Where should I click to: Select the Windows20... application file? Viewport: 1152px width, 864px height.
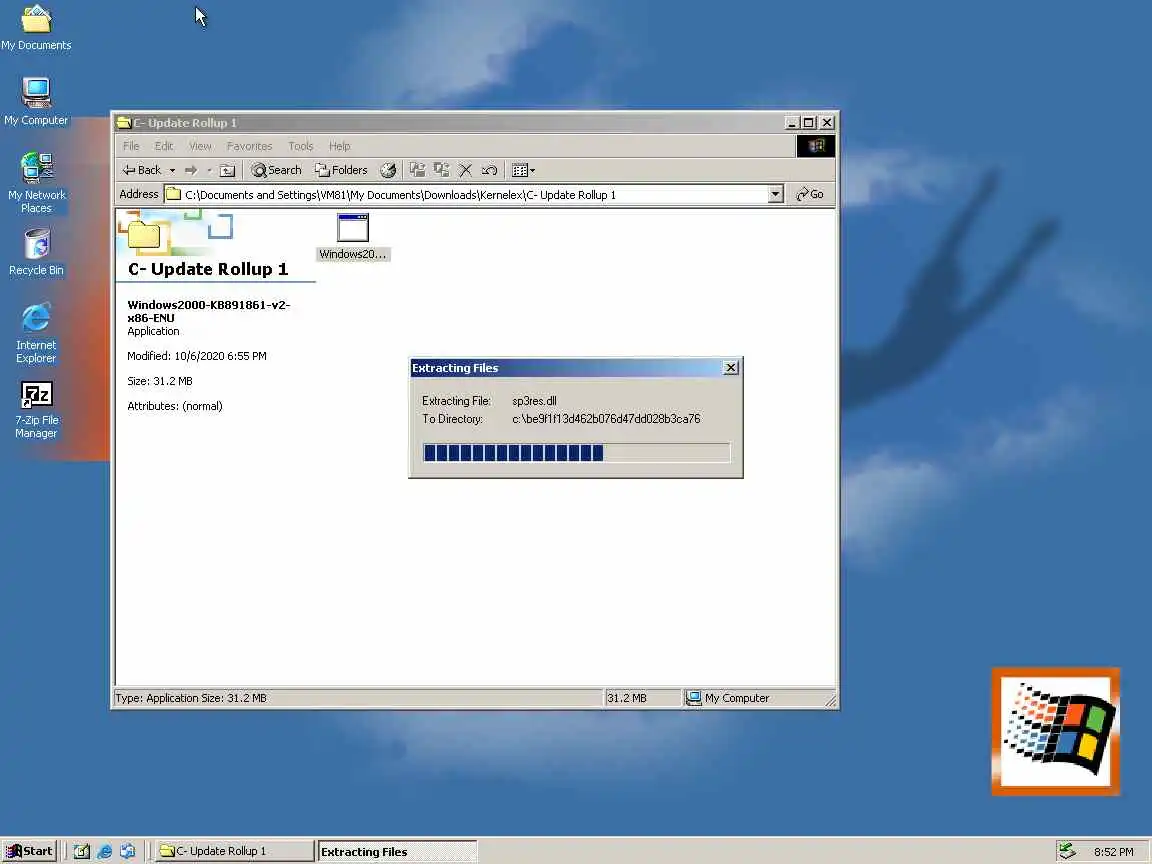point(353,237)
